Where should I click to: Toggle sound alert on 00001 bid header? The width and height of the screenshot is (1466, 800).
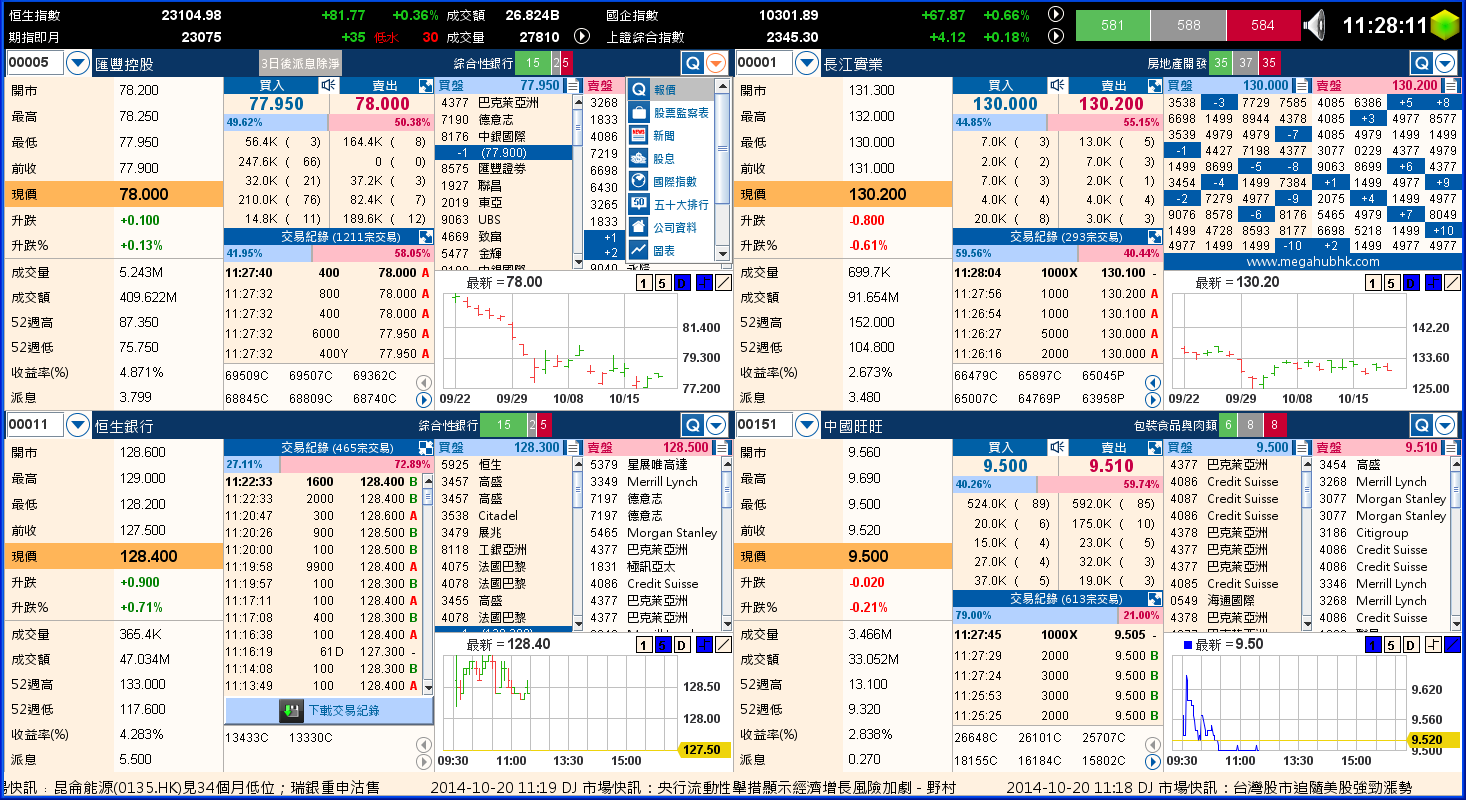coord(1057,85)
